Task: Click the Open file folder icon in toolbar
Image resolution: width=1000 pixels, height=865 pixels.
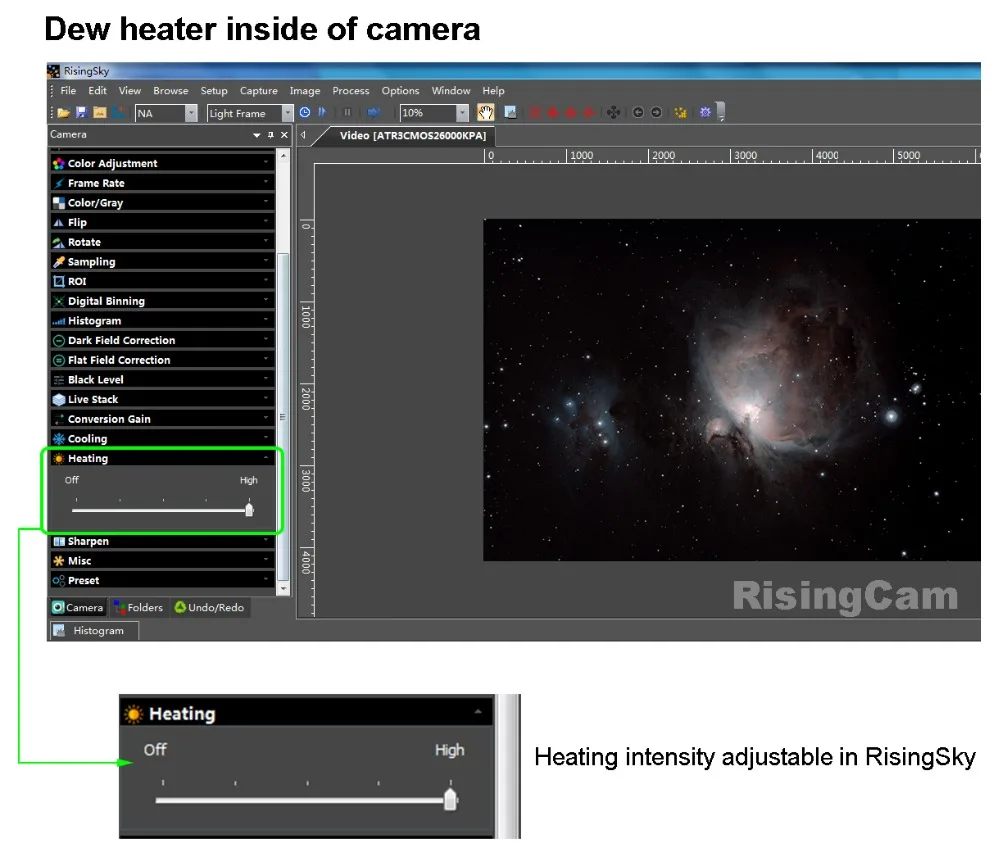Action: (x=64, y=113)
